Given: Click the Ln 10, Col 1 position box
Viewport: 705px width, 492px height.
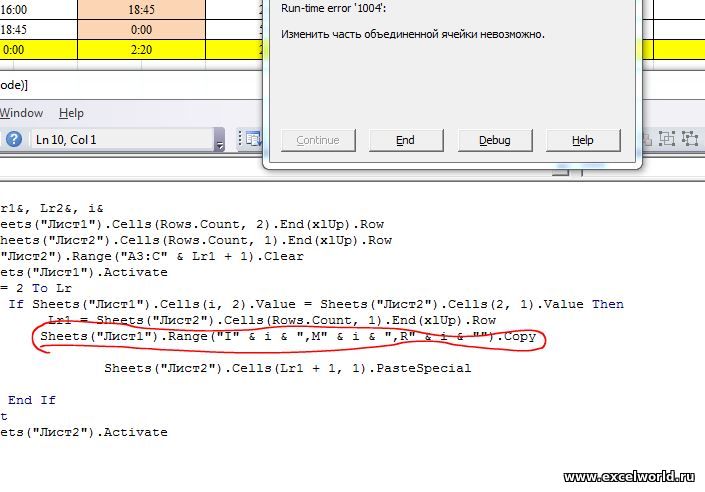Looking at the screenshot, I should click(120, 140).
